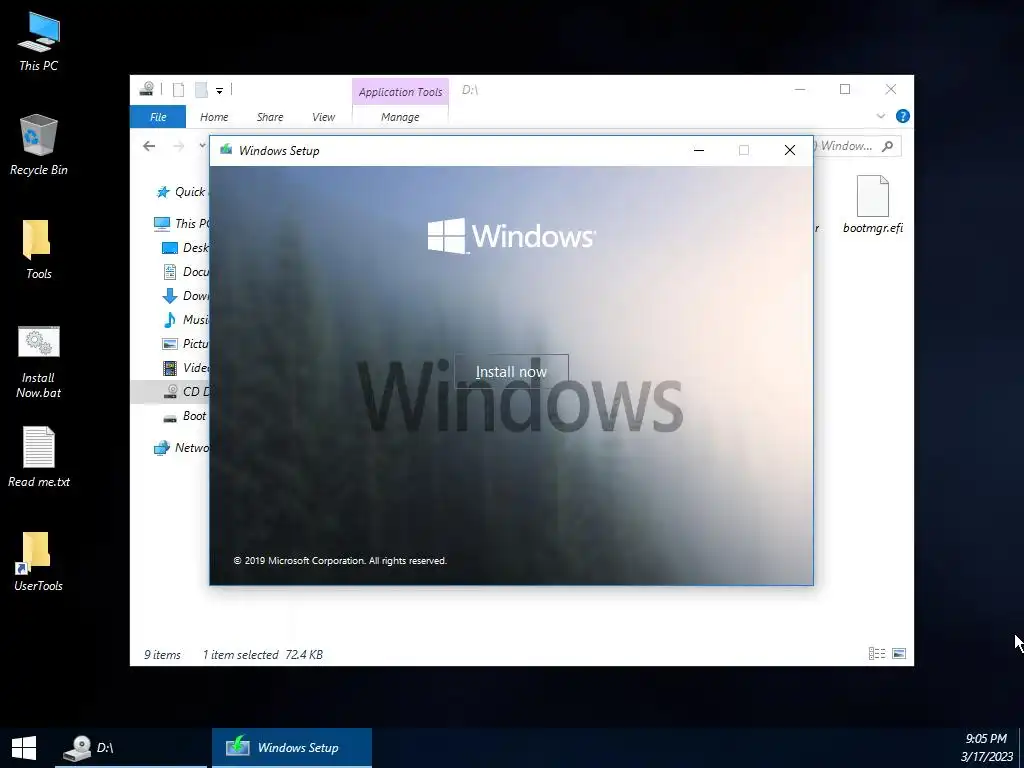Click the Windows Setup title bar icon

tap(226, 150)
